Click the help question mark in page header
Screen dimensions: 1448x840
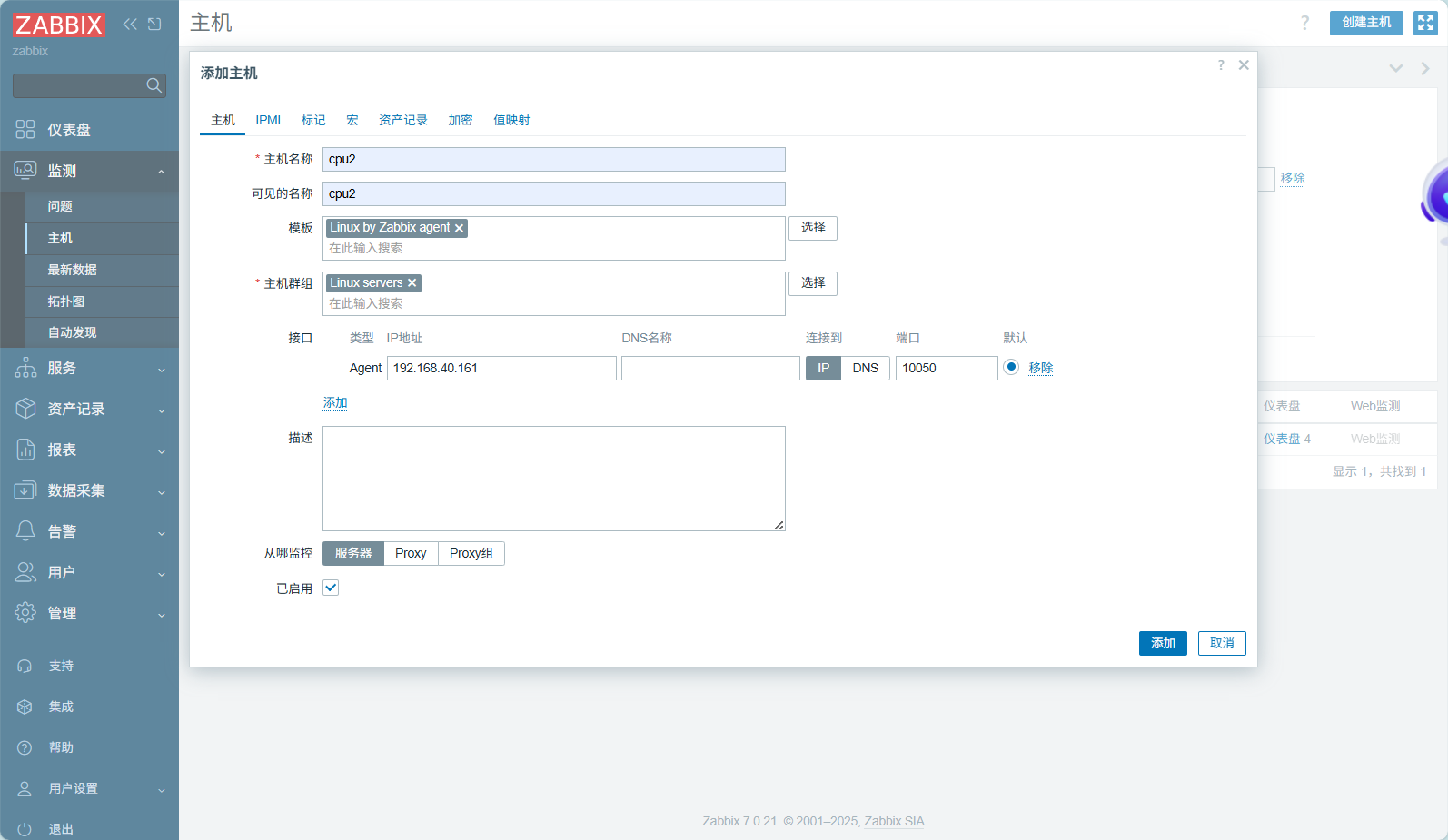click(x=1304, y=23)
